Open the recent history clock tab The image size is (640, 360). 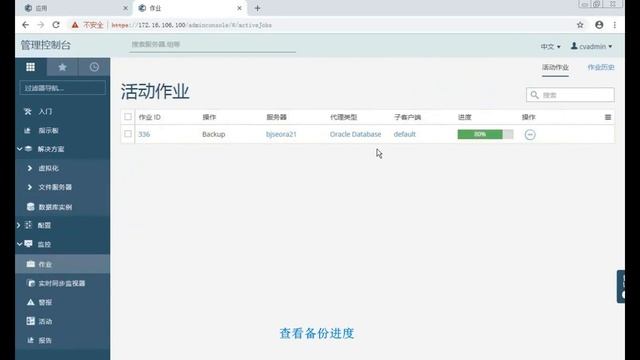point(94,67)
